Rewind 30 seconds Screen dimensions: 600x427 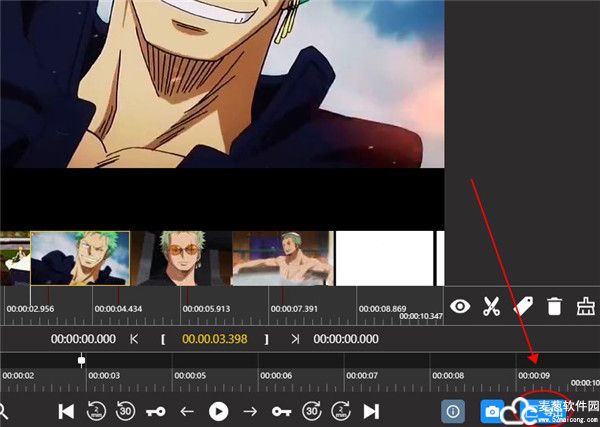coord(126,411)
